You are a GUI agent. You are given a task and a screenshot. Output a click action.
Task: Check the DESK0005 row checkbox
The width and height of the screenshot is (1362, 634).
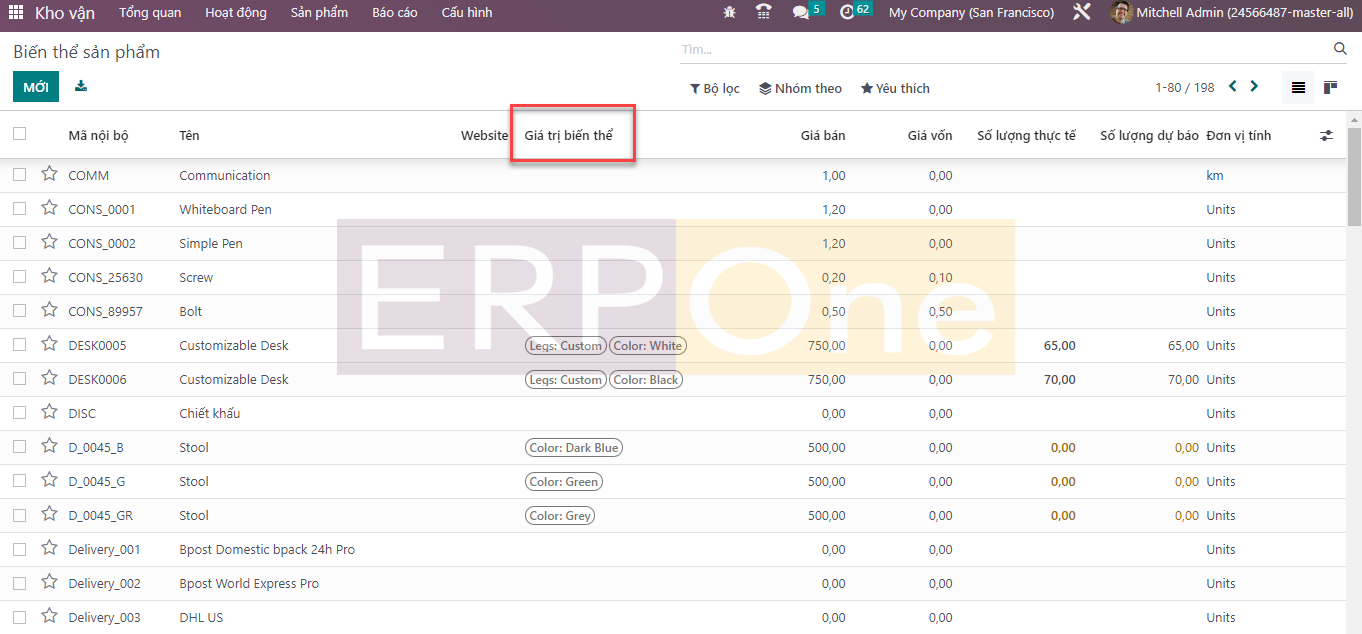[19, 345]
